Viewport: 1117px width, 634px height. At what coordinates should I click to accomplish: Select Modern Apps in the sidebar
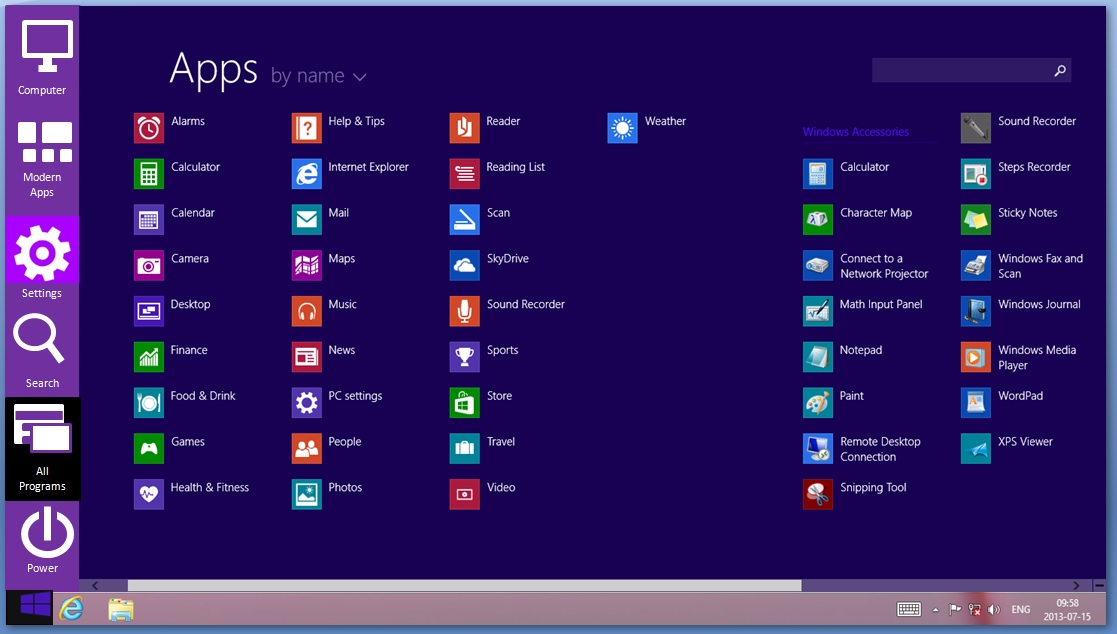tap(42, 157)
